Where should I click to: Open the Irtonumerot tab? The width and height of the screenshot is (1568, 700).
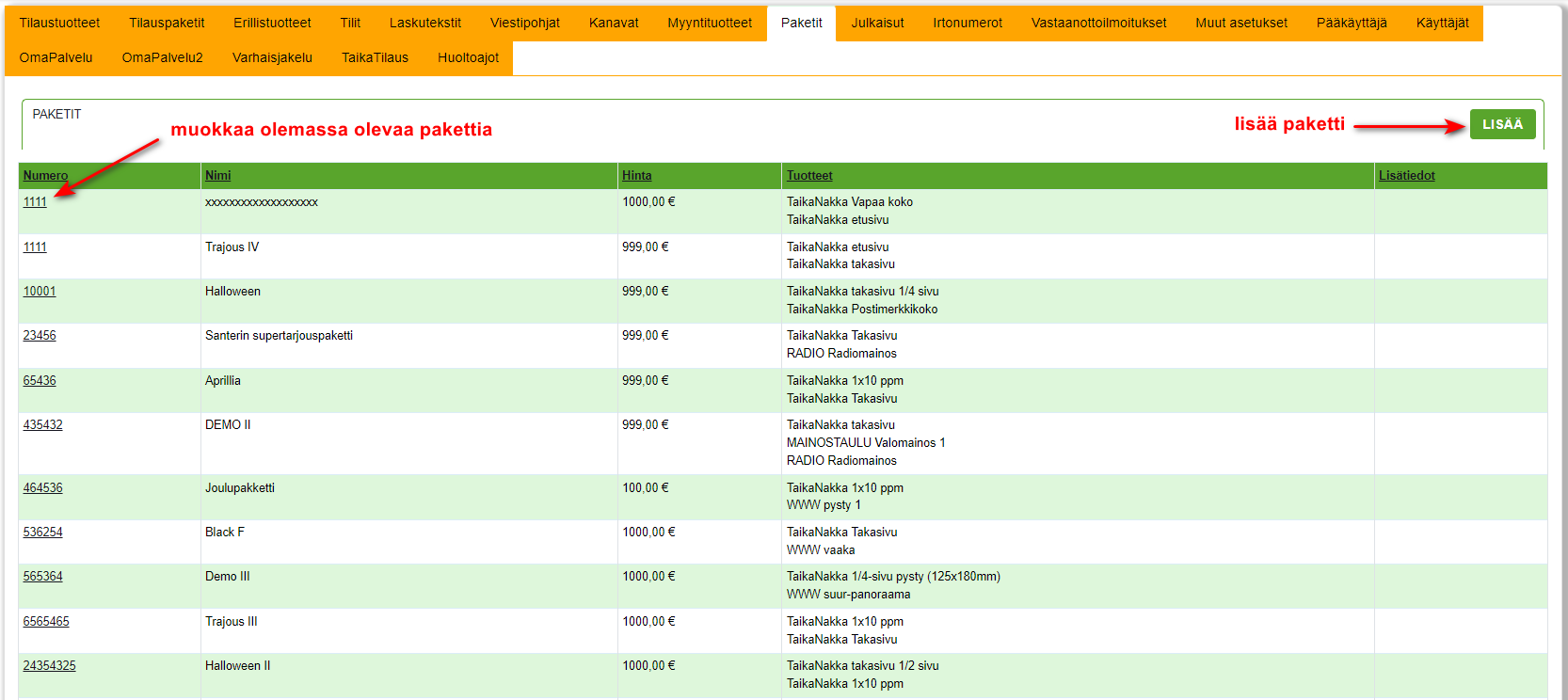point(968,23)
